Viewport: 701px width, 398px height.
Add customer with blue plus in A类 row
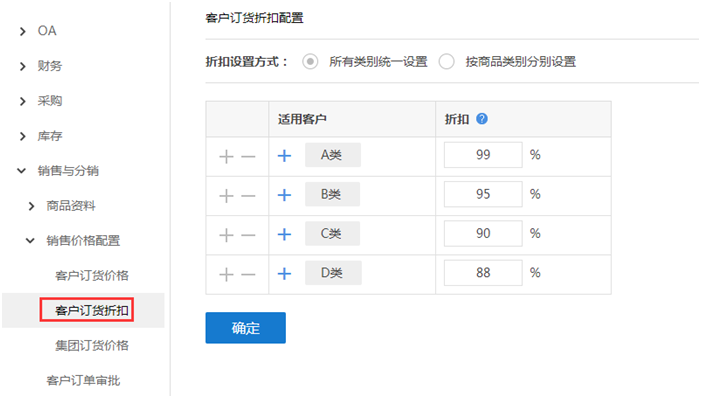[284, 156]
